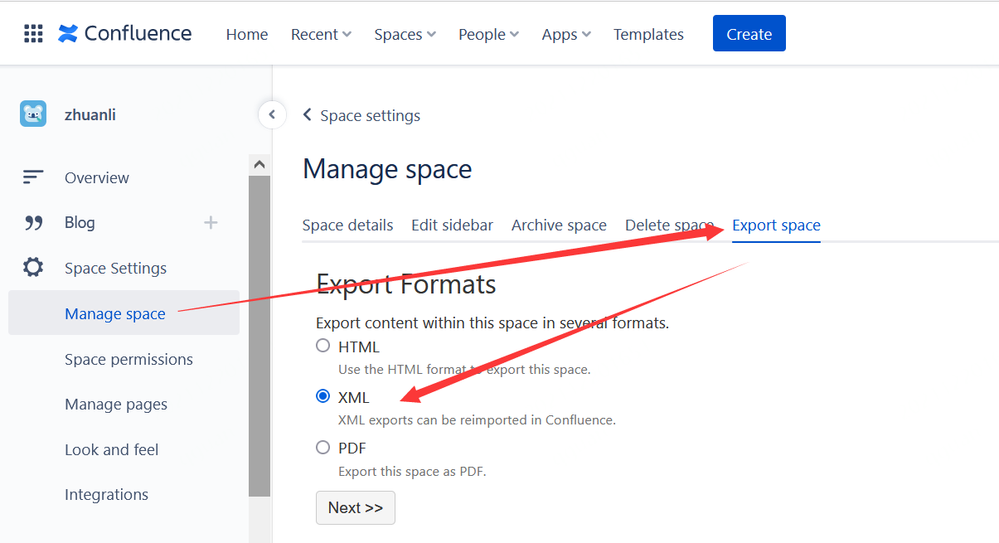The height and width of the screenshot is (543, 999).
Task: Collapse the sidebar with round arrow button
Action: pyautogui.click(x=272, y=115)
